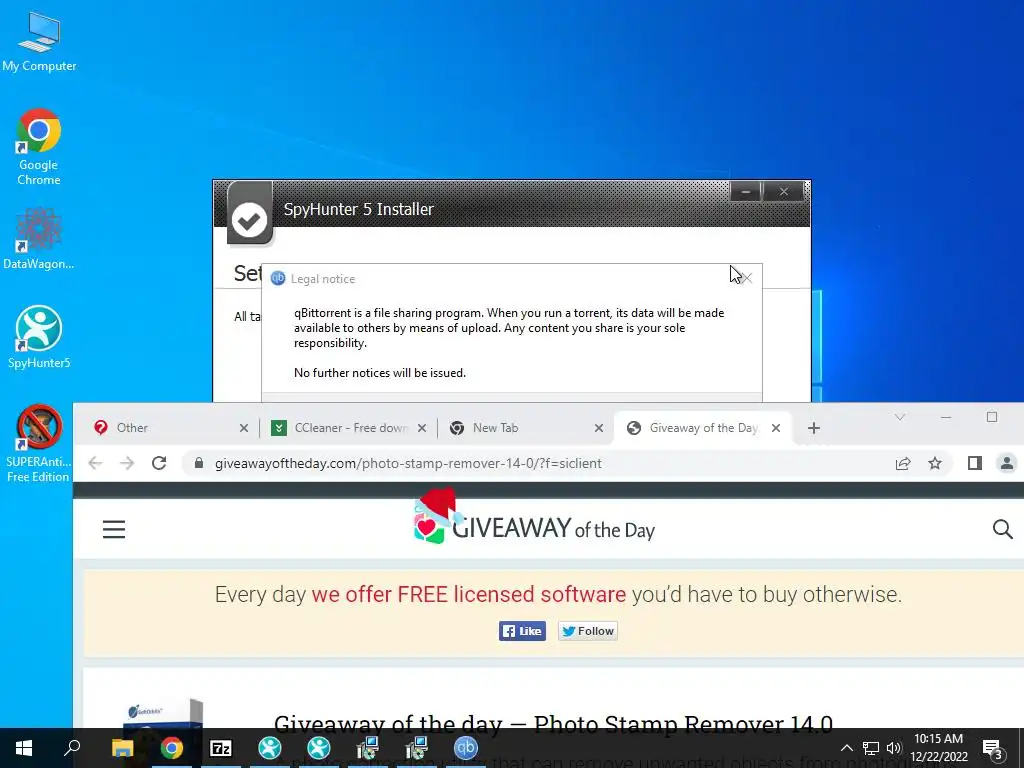Reload the giveawayoftheday page
1024x768 pixels.
(x=159, y=463)
